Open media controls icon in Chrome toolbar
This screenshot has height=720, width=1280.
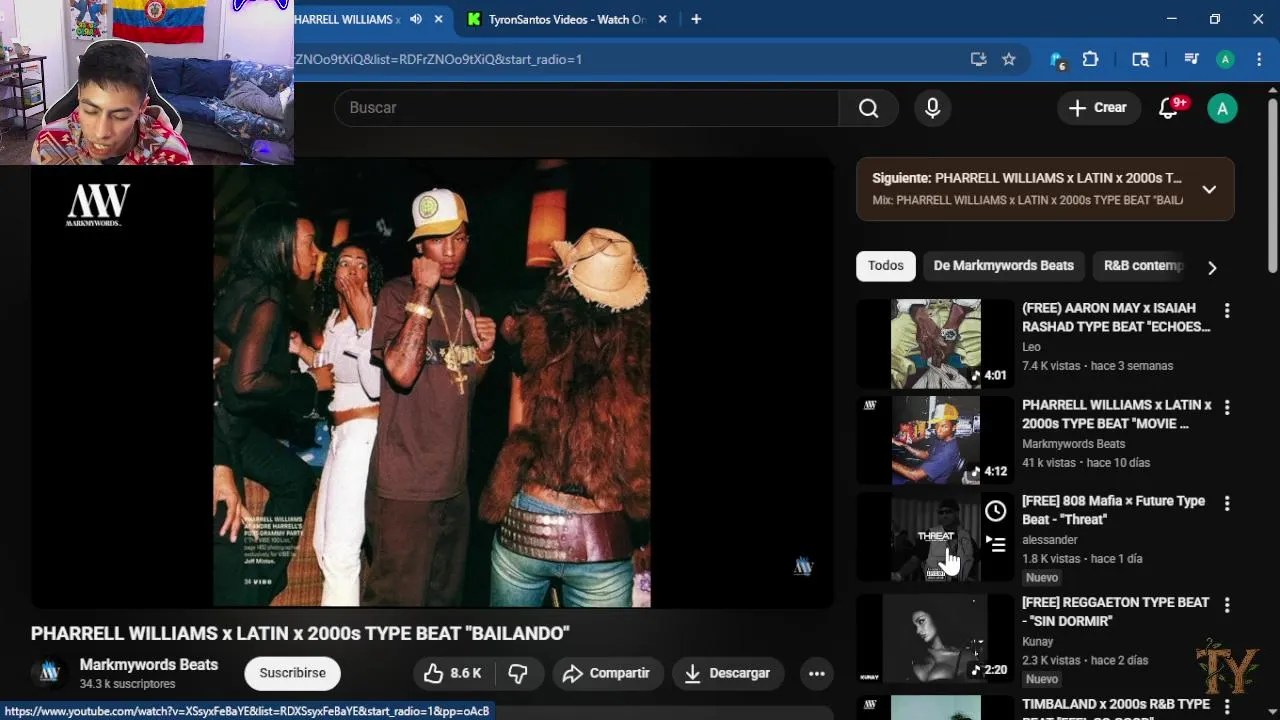pyautogui.click(x=1191, y=59)
